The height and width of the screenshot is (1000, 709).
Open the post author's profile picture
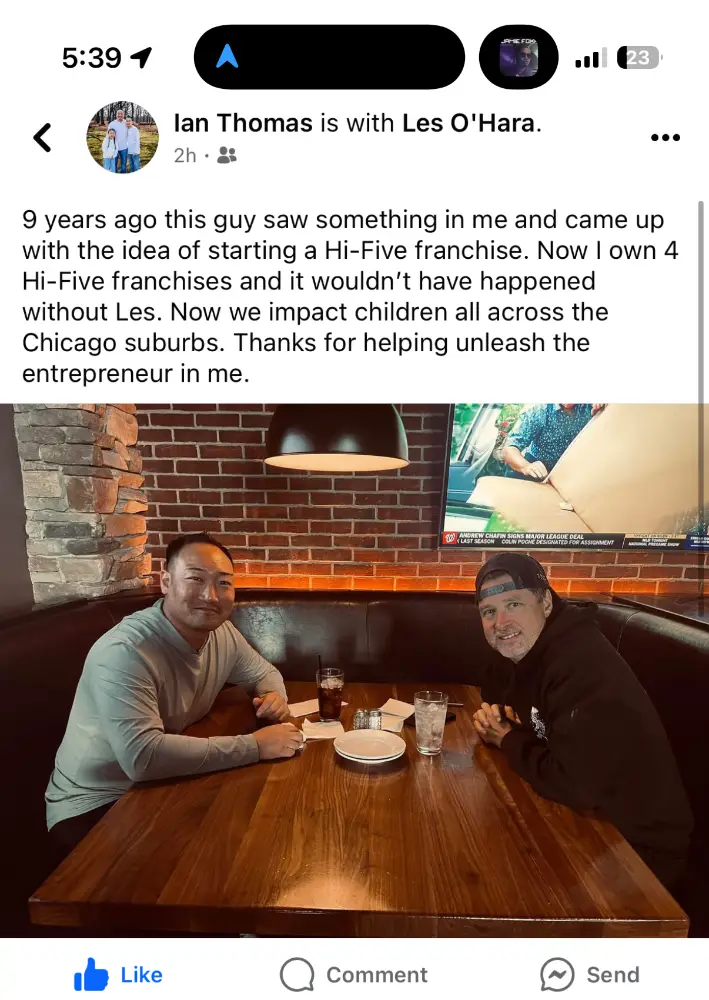tap(122, 137)
